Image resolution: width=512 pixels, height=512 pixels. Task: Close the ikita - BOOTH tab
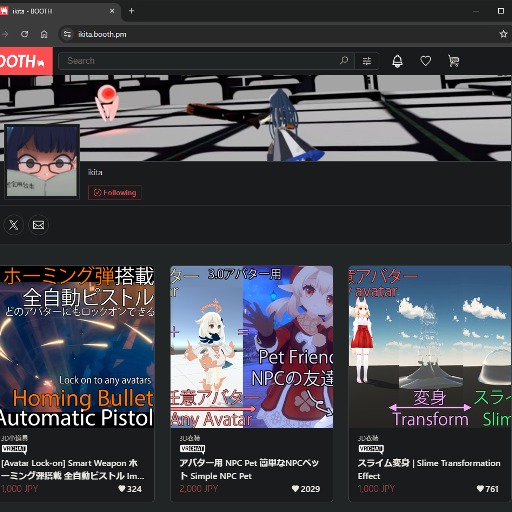[112, 11]
